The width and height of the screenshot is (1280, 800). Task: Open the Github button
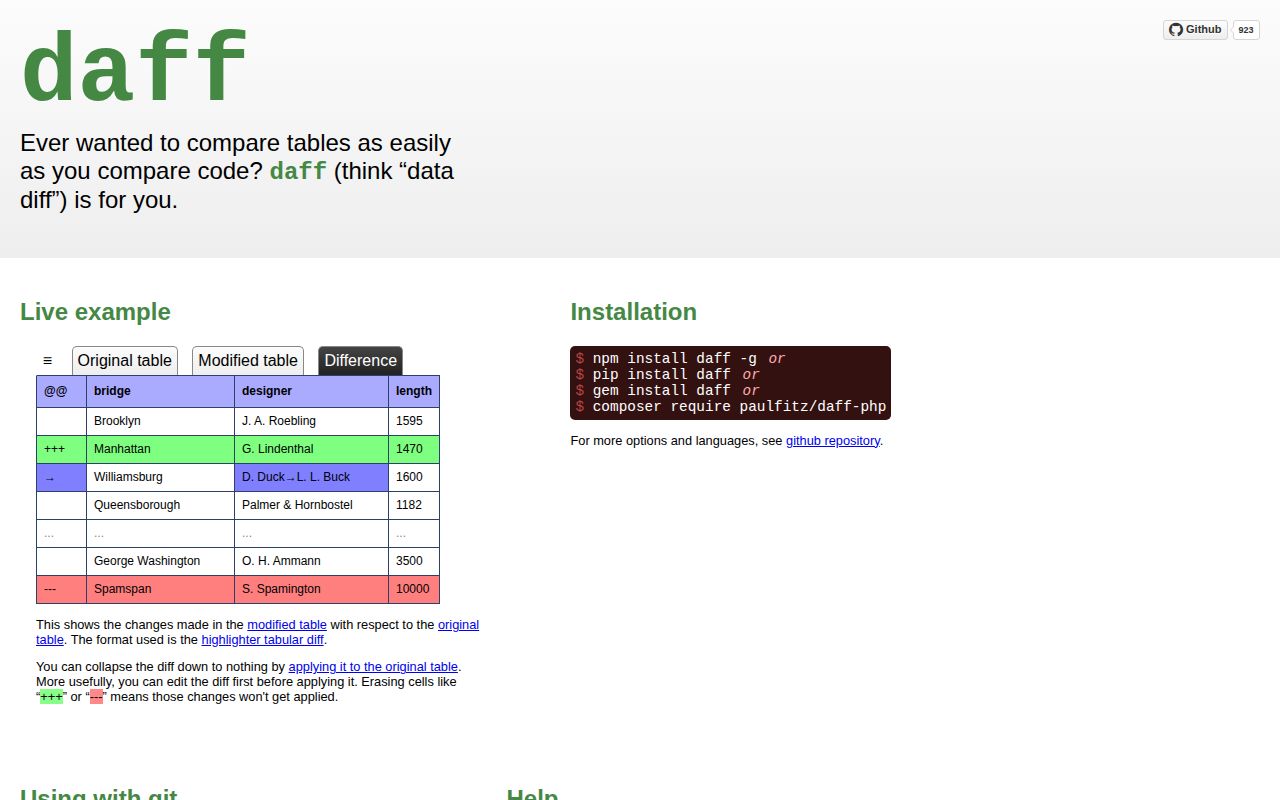1195,30
